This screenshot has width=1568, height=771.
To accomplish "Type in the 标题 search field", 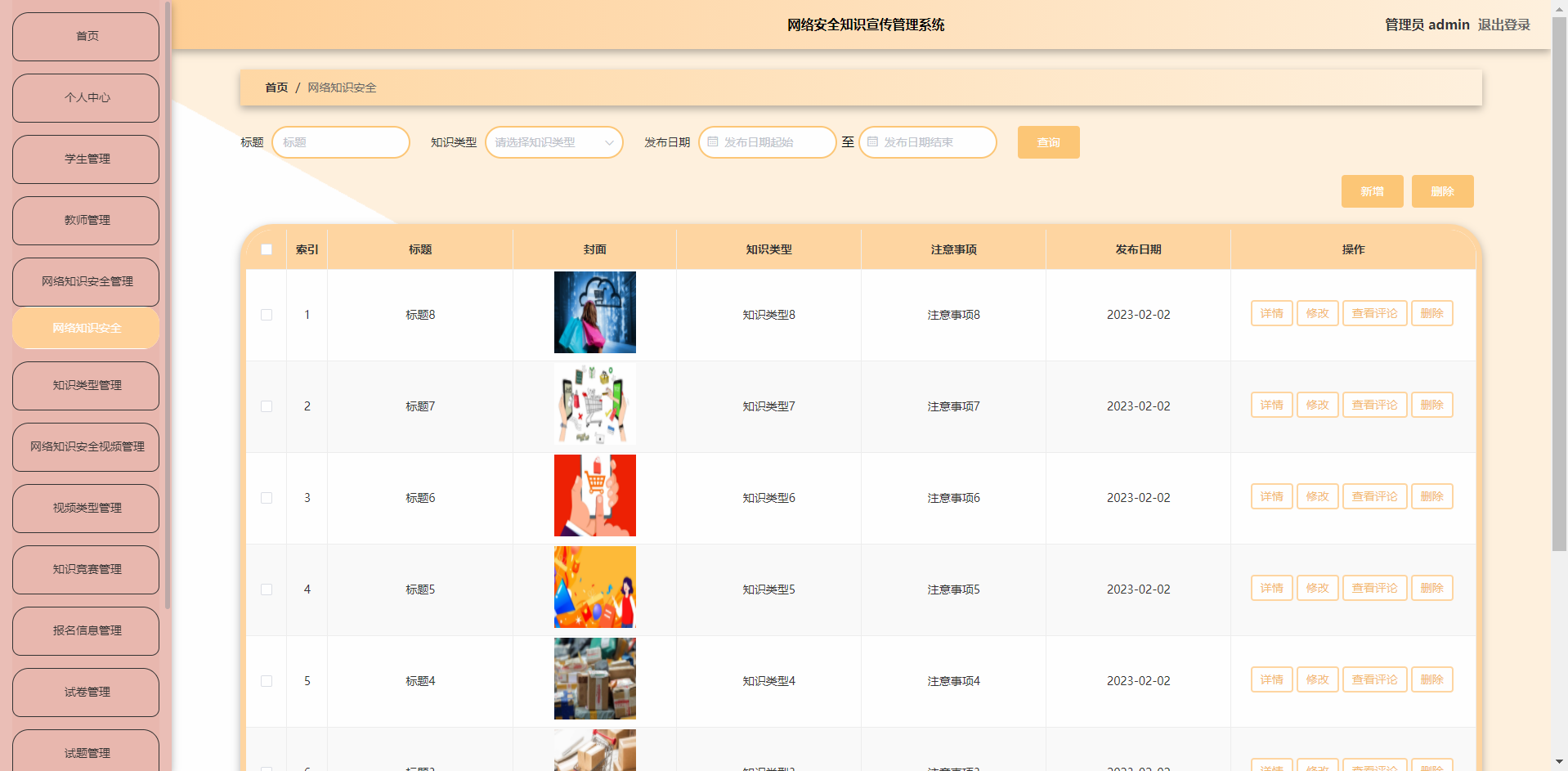I will (x=341, y=142).
